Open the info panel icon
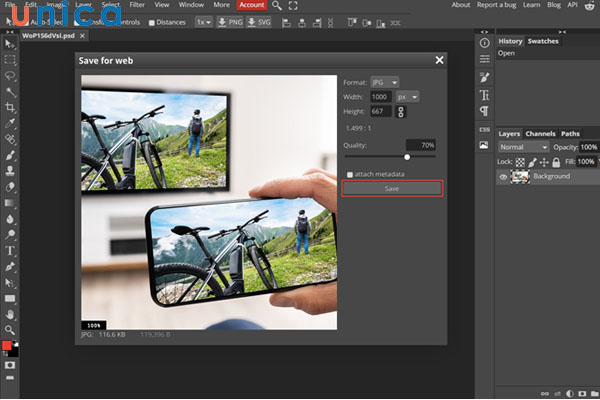 point(484,42)
